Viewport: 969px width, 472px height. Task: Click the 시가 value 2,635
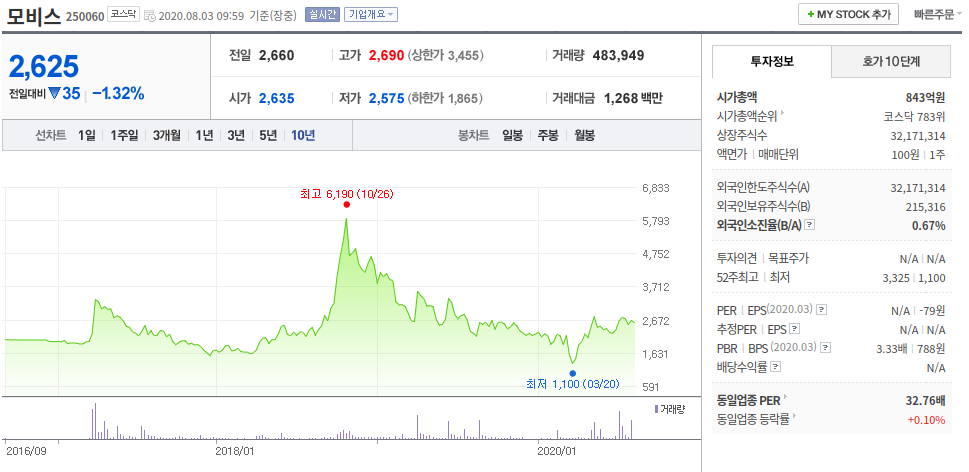[x=277, y=98]
